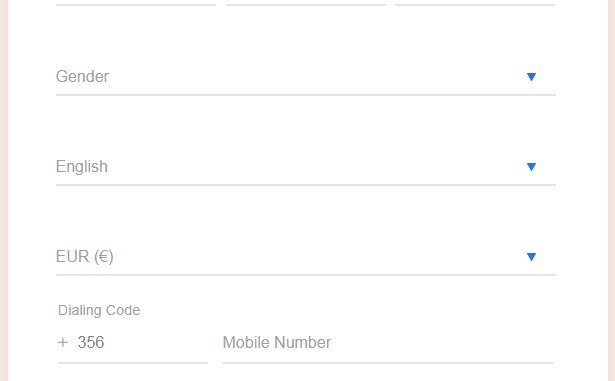Click the middle partially visible field at top
615x381 pixels.
pyautogui.click(x=306, y=3)
